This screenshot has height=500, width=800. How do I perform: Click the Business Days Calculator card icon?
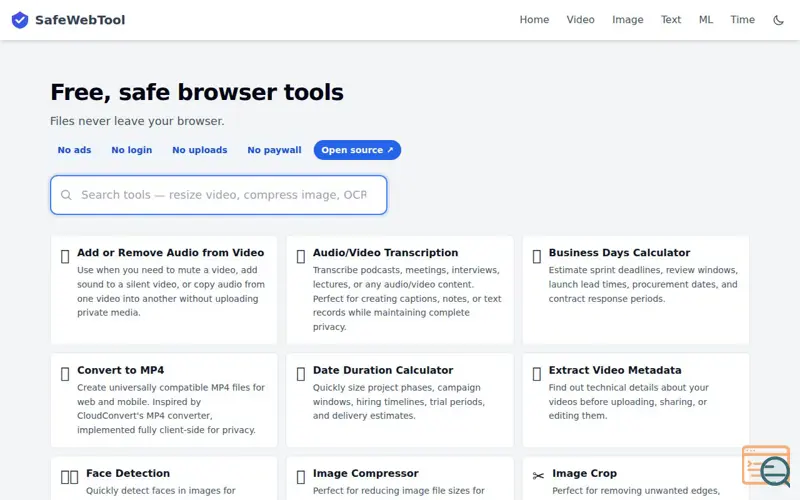(x=537, y=256)
